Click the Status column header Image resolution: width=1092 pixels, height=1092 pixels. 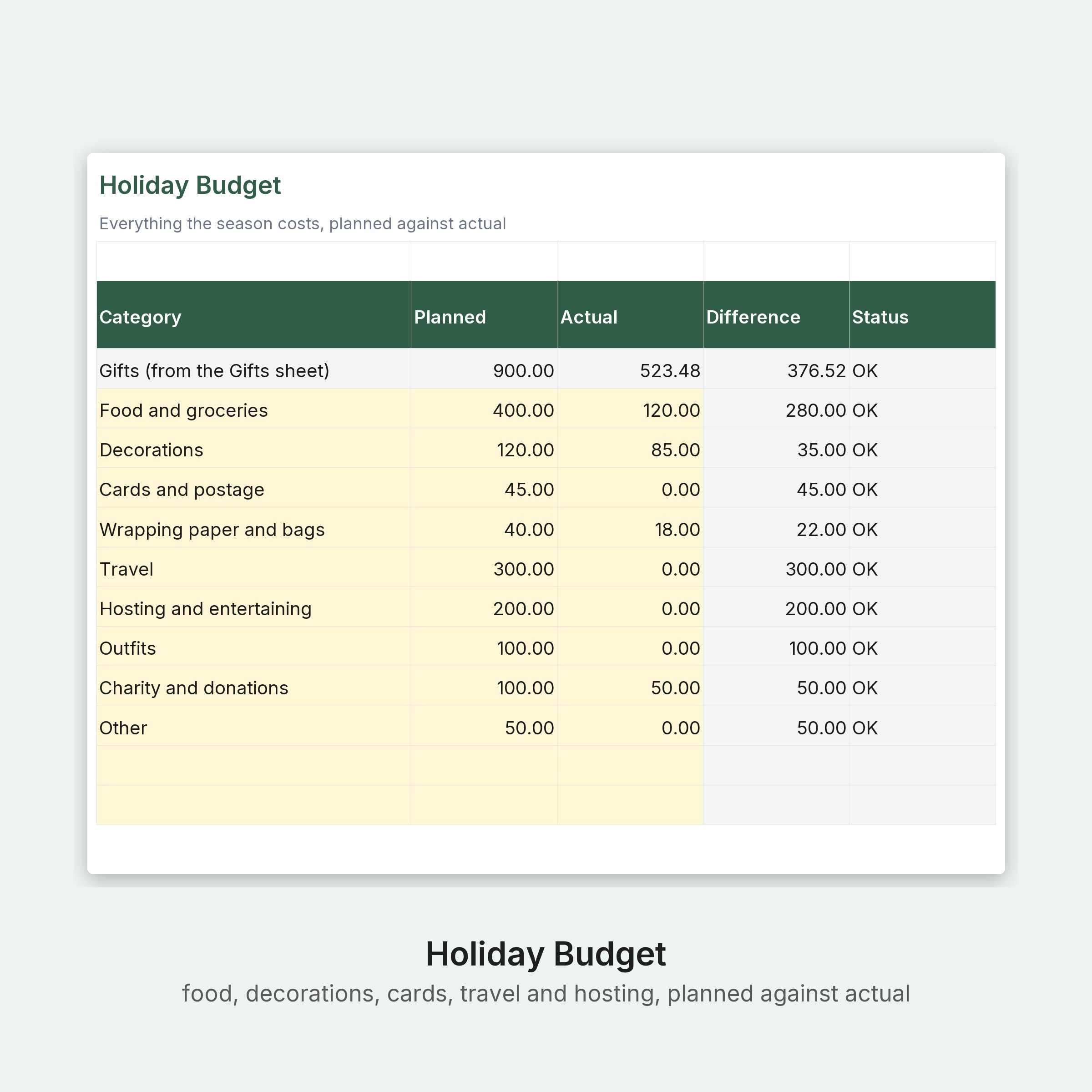click(922, 314)
